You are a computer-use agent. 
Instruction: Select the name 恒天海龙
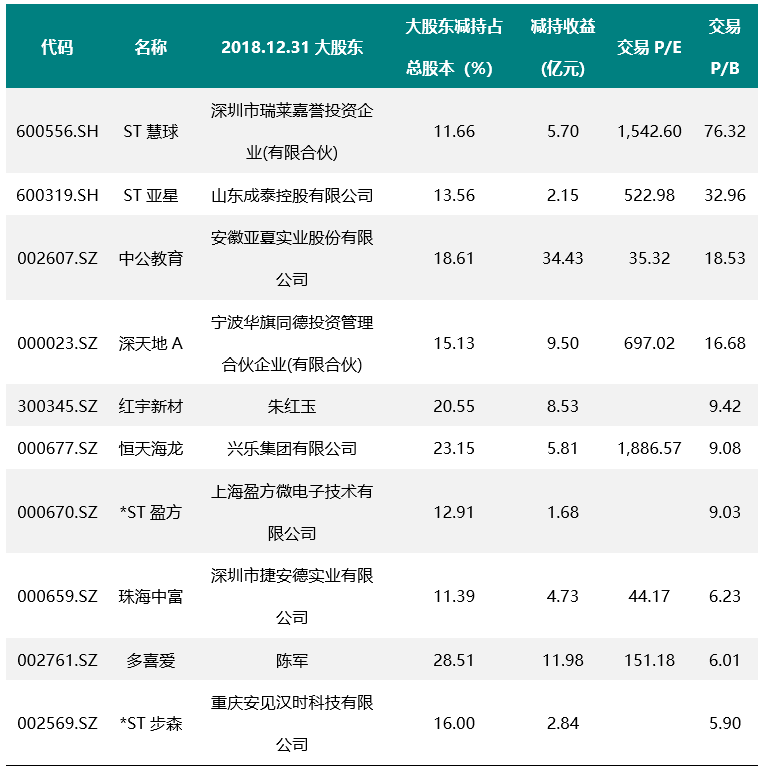[x=150, y=448]
